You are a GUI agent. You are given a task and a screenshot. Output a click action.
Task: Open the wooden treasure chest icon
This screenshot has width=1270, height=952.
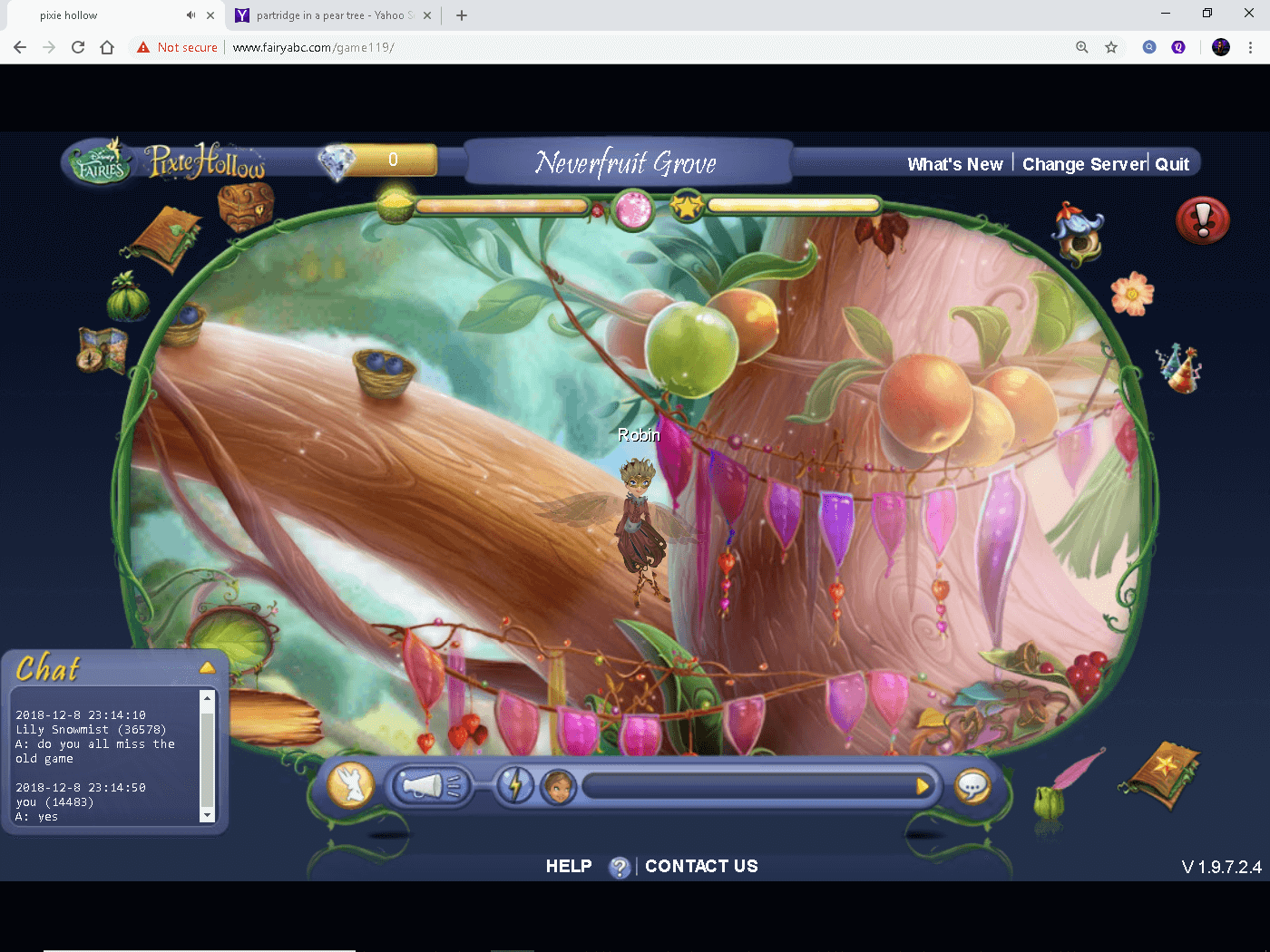246,205
